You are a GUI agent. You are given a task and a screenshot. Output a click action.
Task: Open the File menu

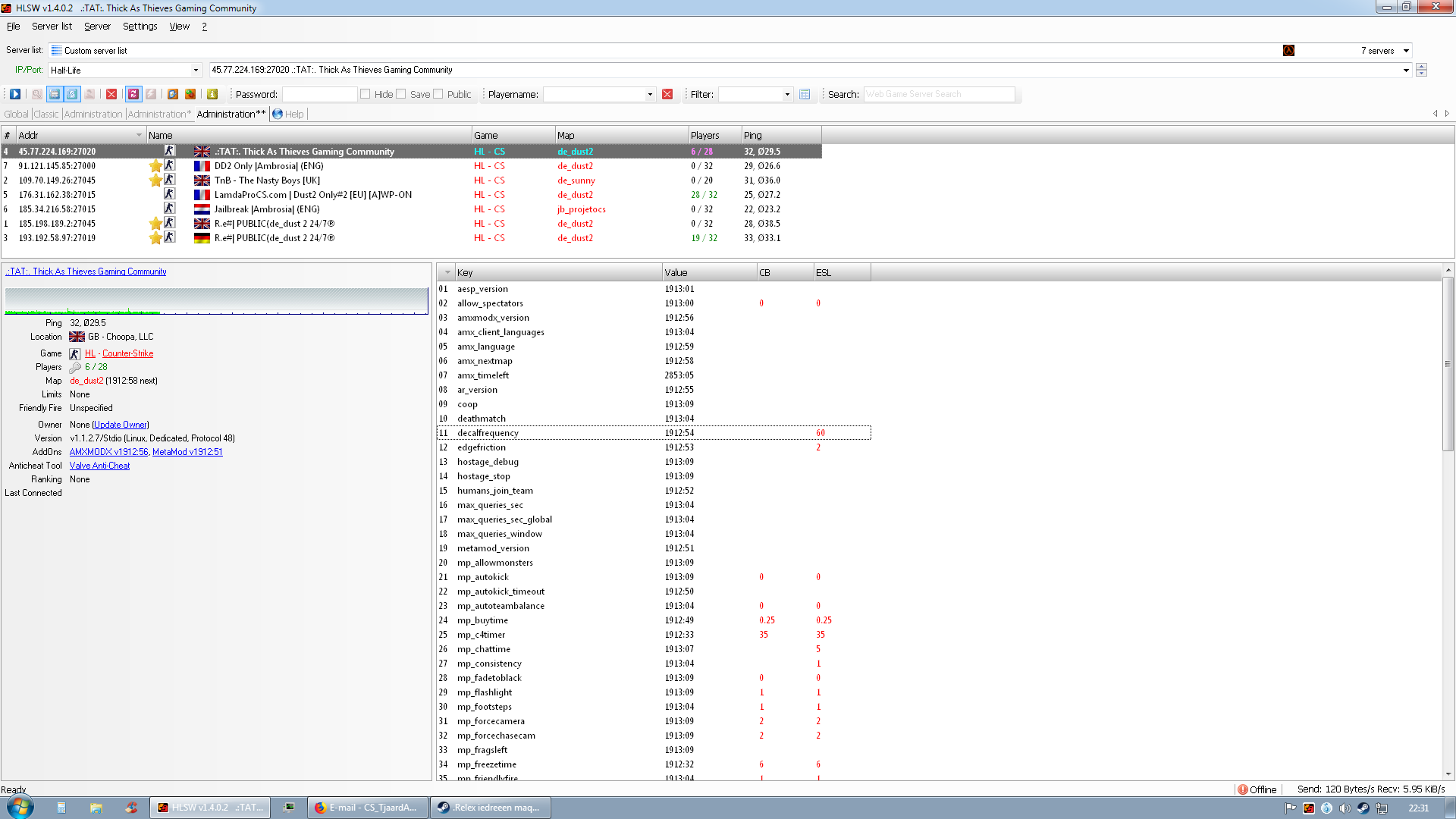coord(13,27)
